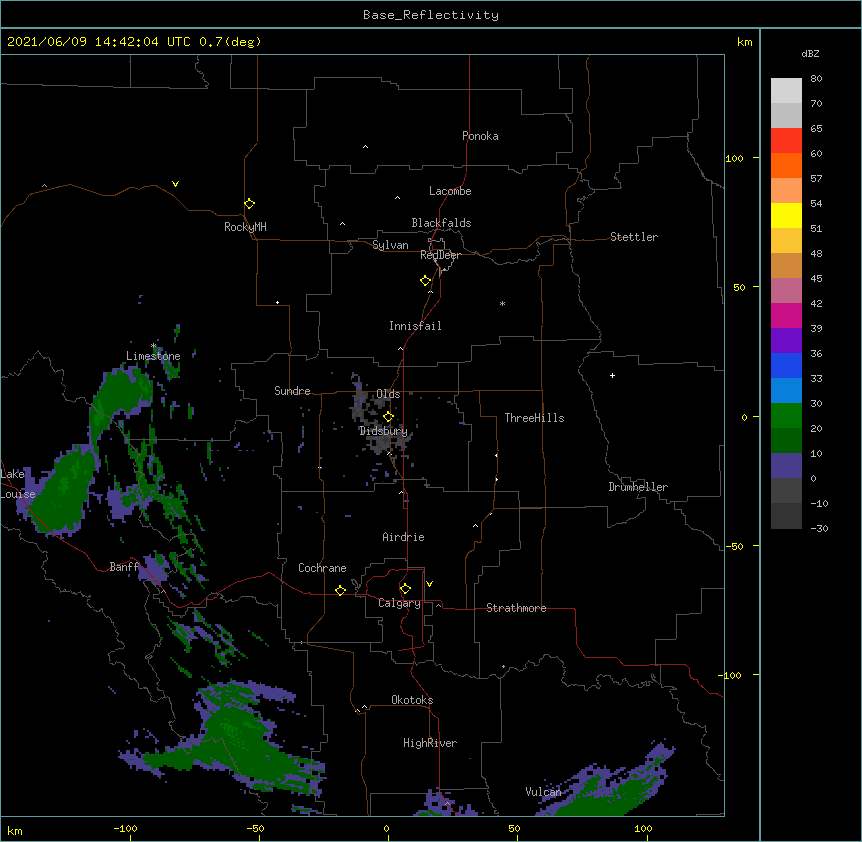Click the Drumheller label
The width and height of the screenshot is (862, 842).
[638, 487]
